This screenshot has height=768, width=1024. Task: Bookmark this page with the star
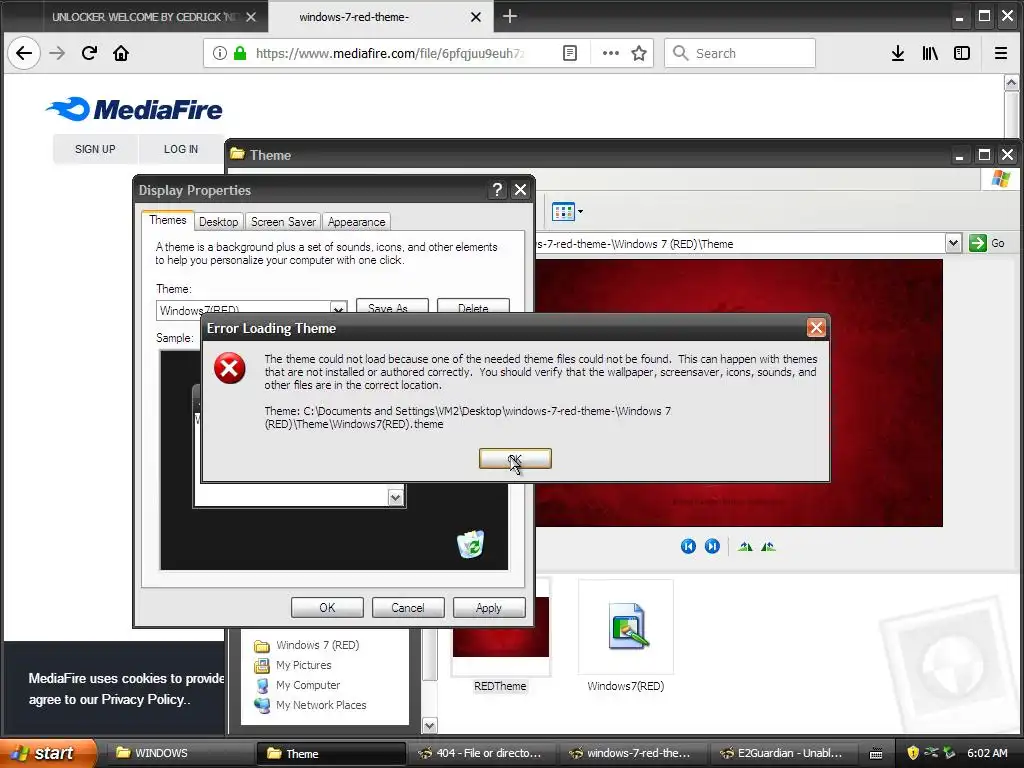coord(639,53)
